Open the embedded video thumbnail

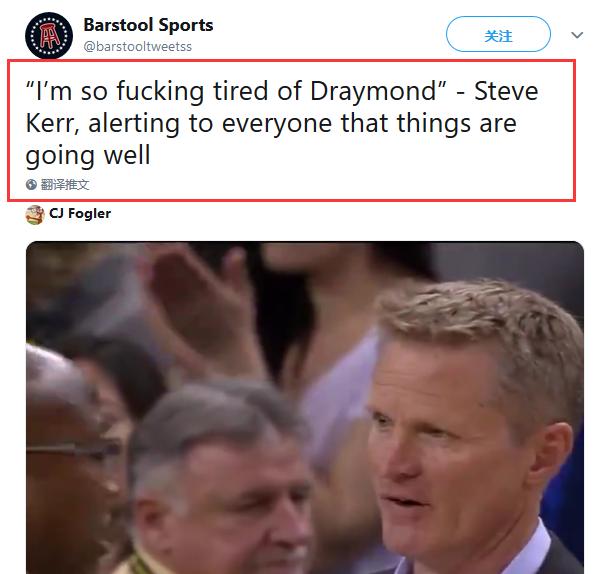pos(305,407)
